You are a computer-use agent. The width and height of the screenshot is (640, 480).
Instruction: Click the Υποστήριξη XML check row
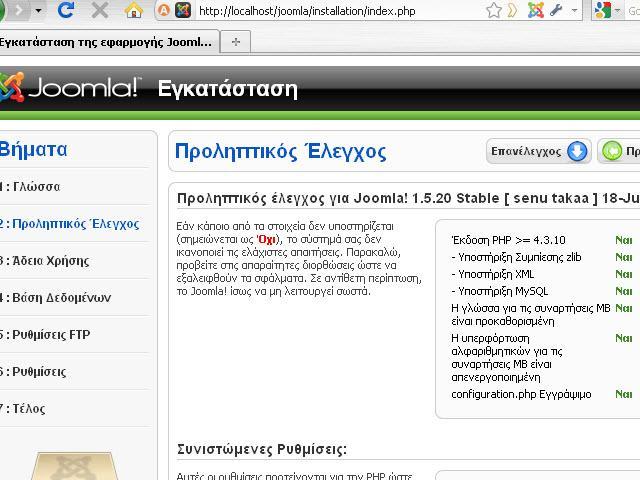point(493,274)
